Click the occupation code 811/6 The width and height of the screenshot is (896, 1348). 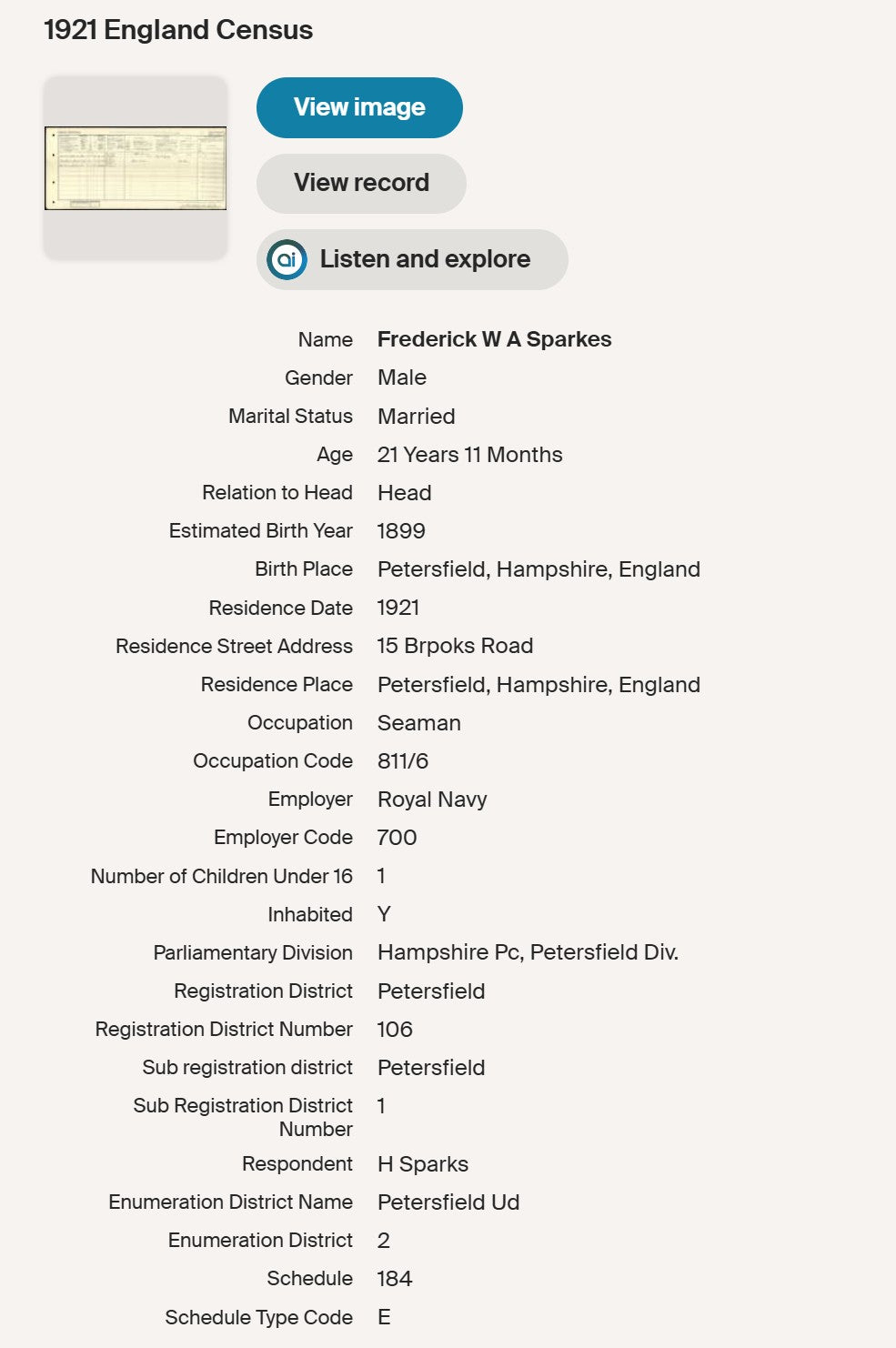[x=402, y=761]
